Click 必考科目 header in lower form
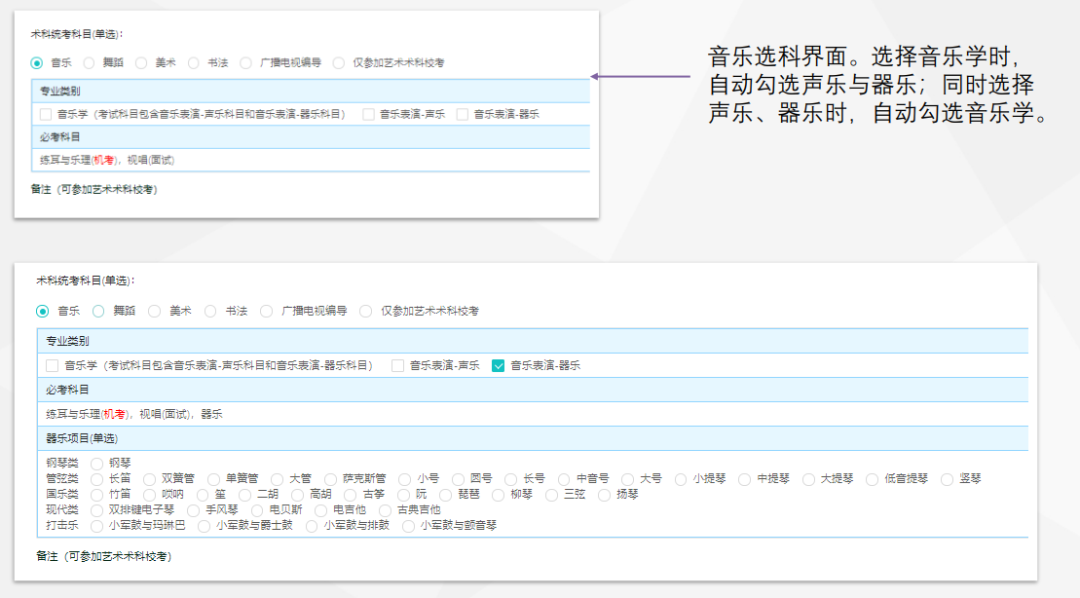Screen dimensions: 1080x598 tap(532, 390)
